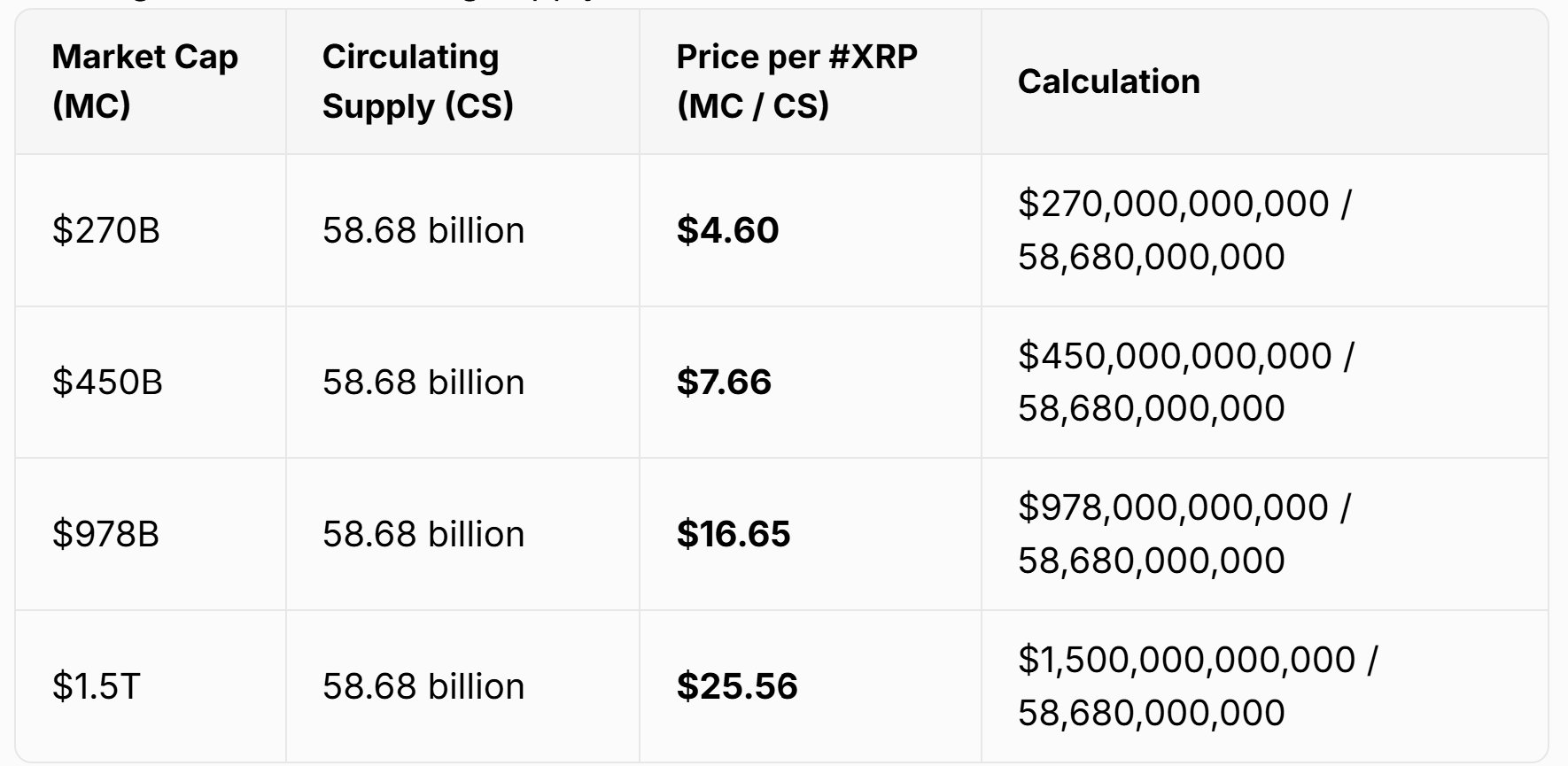The image size is (1568, 766).
Task: Click circulating supply in the $450B row
Action: pos(423,383)
